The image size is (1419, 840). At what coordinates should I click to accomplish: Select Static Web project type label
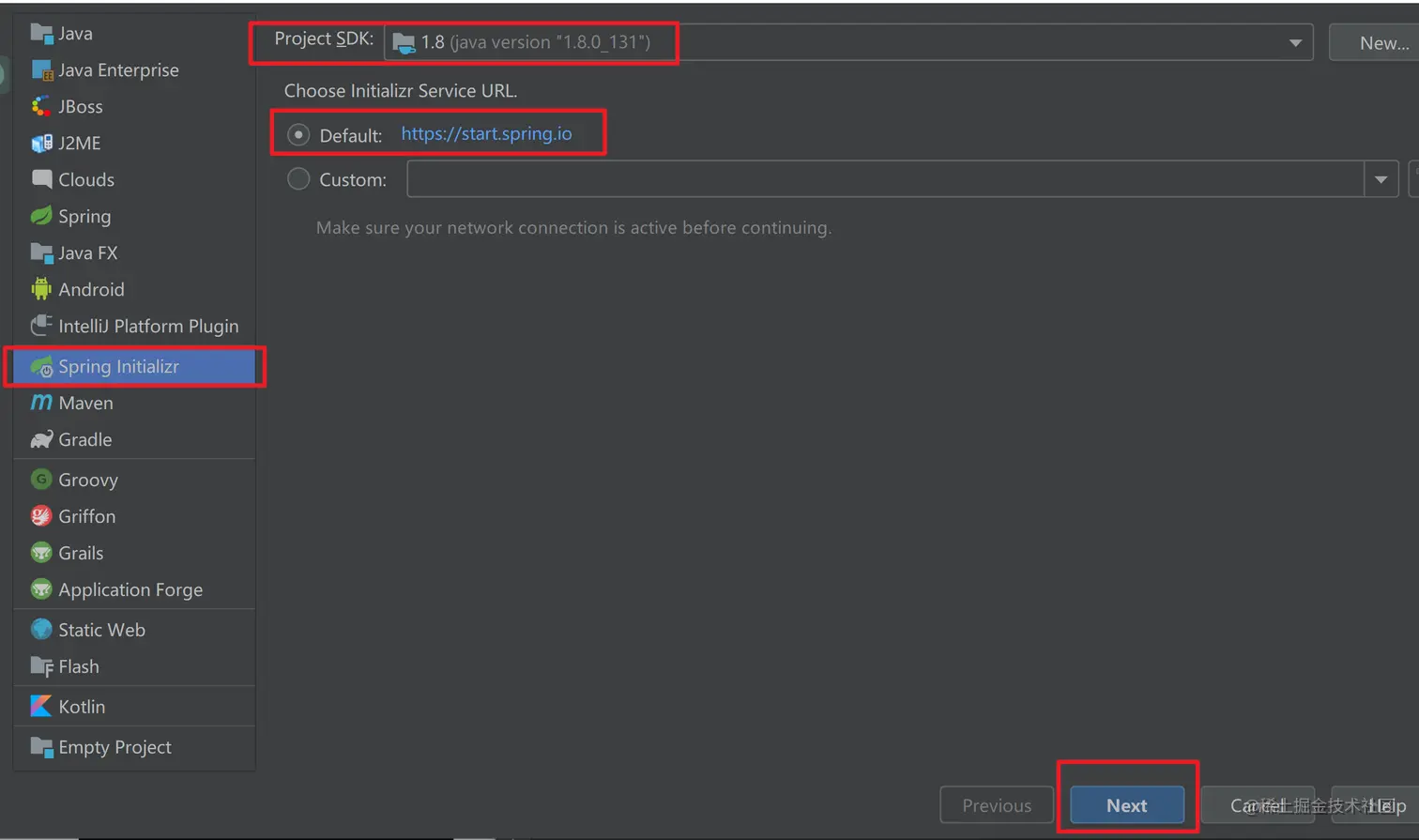[101, 630]
